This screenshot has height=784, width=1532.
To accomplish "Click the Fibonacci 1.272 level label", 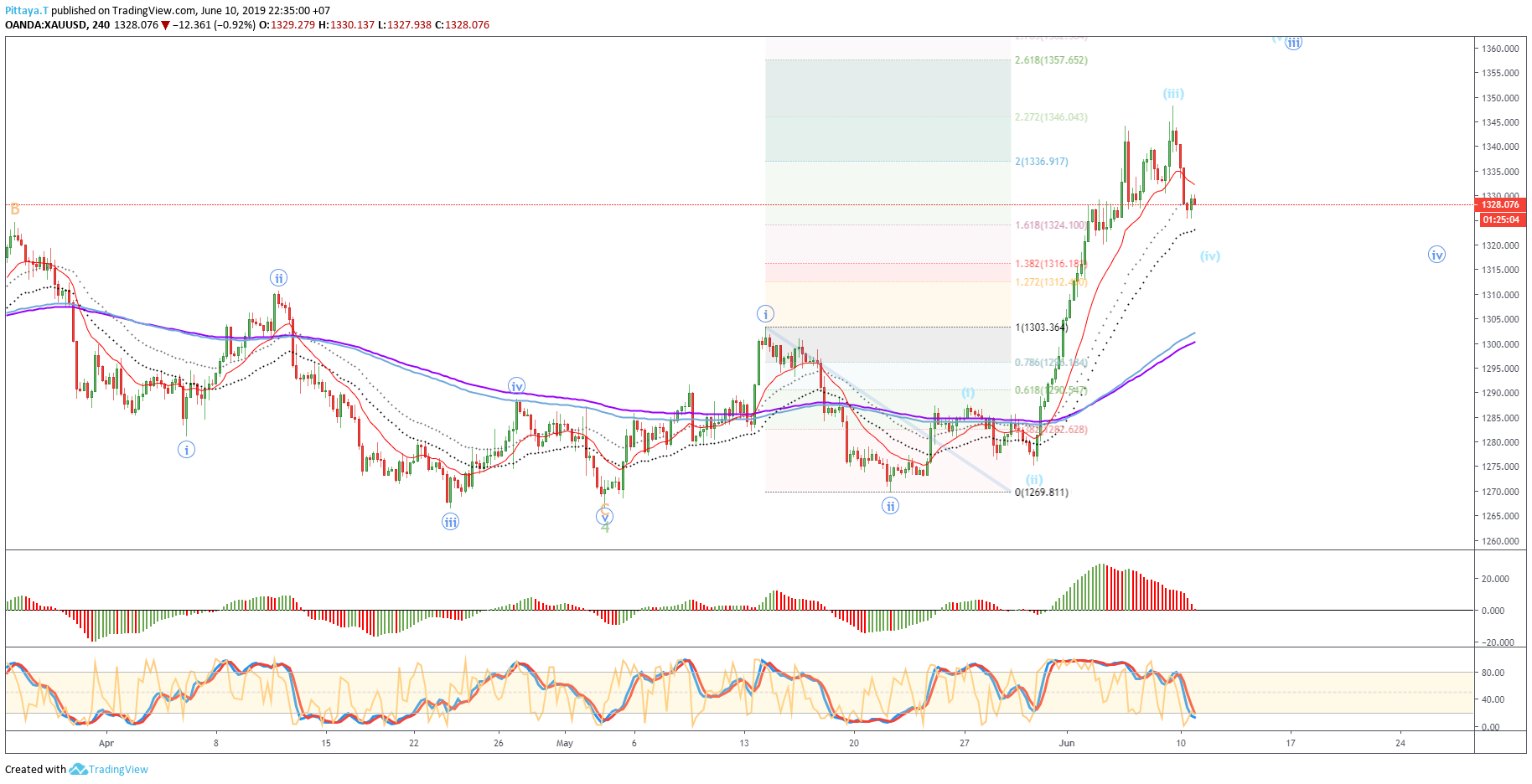I will pyautogui.click(x=1051, y=282).
